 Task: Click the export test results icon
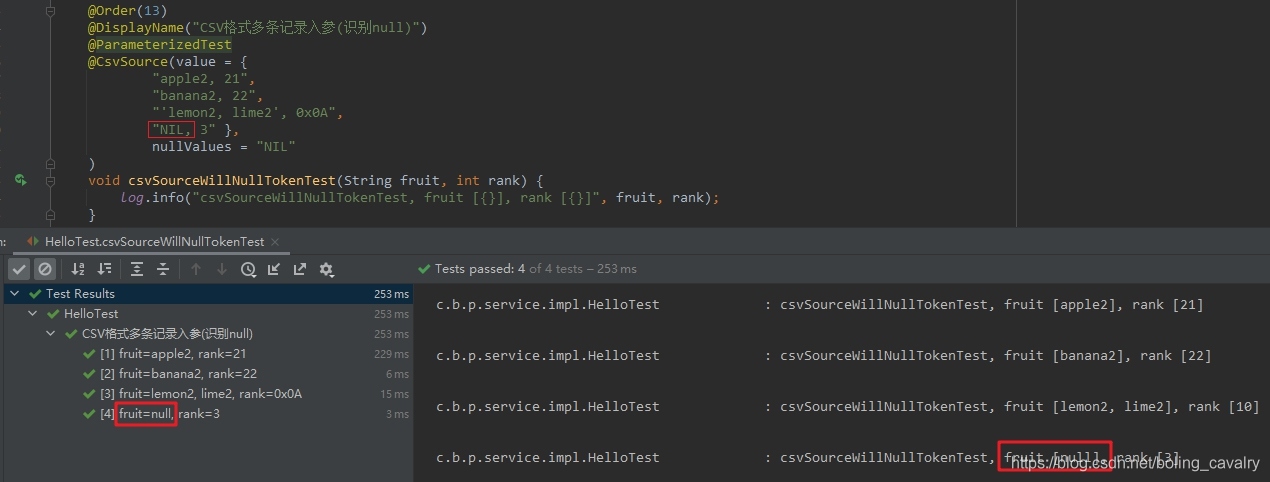[300, 269]
